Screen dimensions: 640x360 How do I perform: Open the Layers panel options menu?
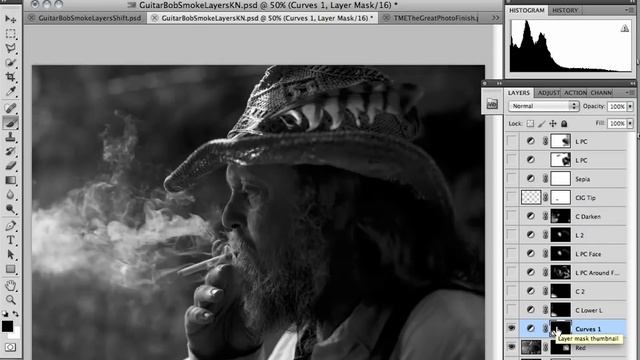coord(629,93)
